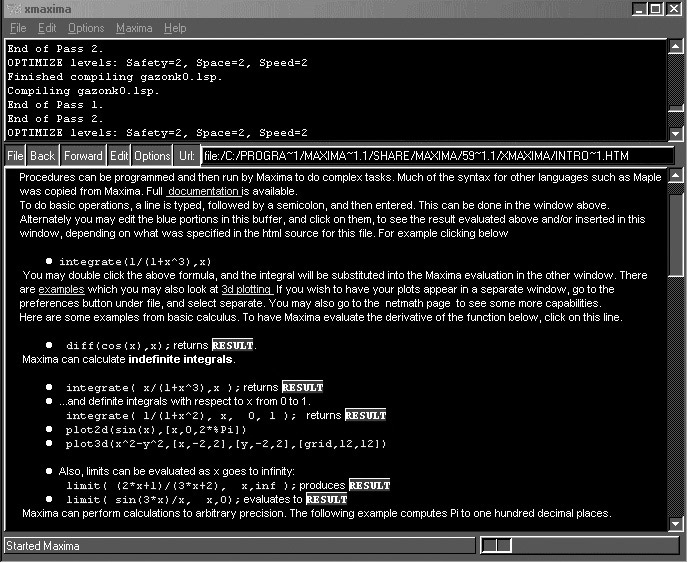Go Forward in the browser pane
This screenshot has width=688, height=563.
point(83,156)
